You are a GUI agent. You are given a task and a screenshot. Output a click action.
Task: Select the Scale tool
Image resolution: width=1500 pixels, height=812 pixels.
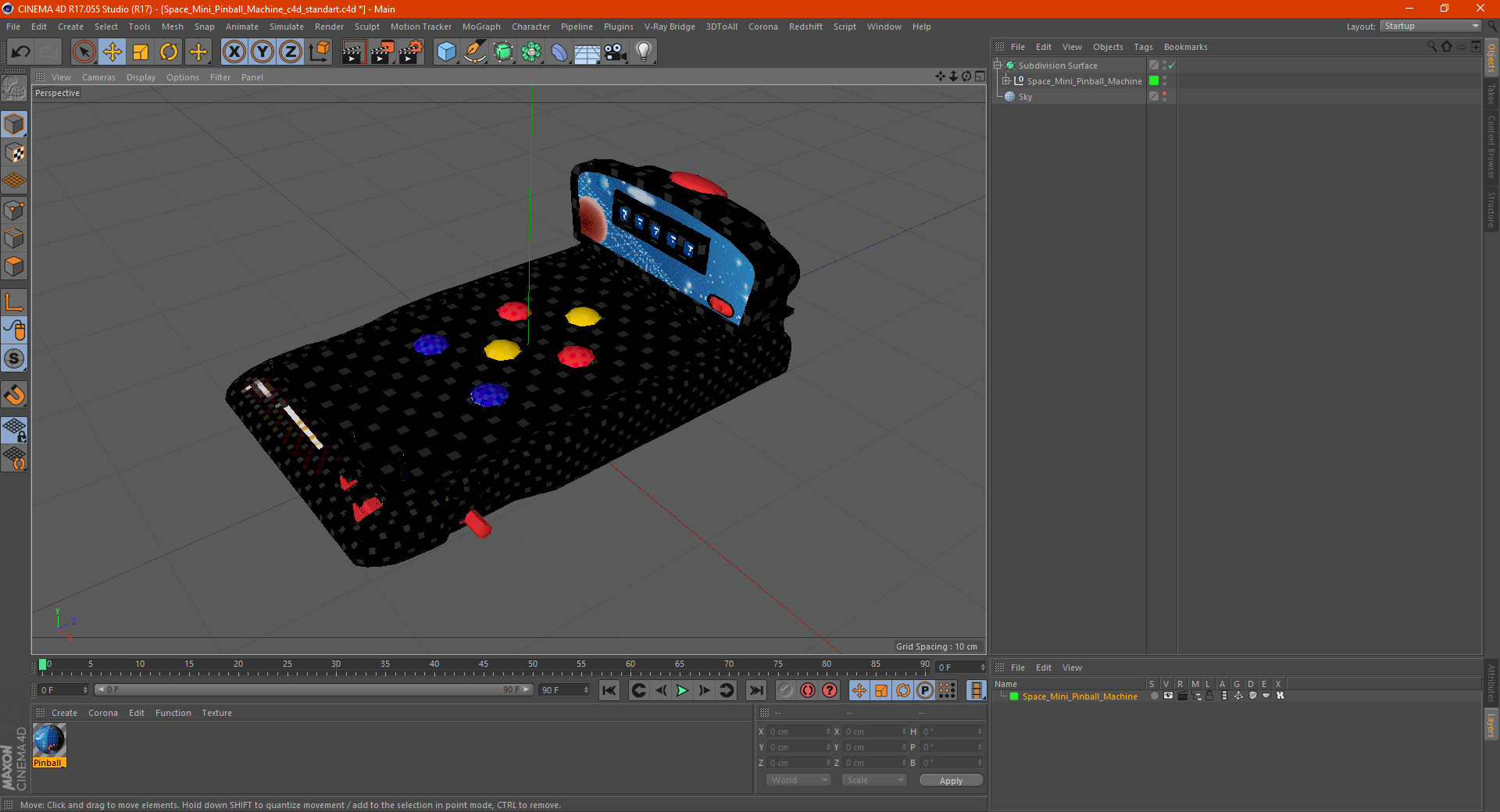pos(141,52)
